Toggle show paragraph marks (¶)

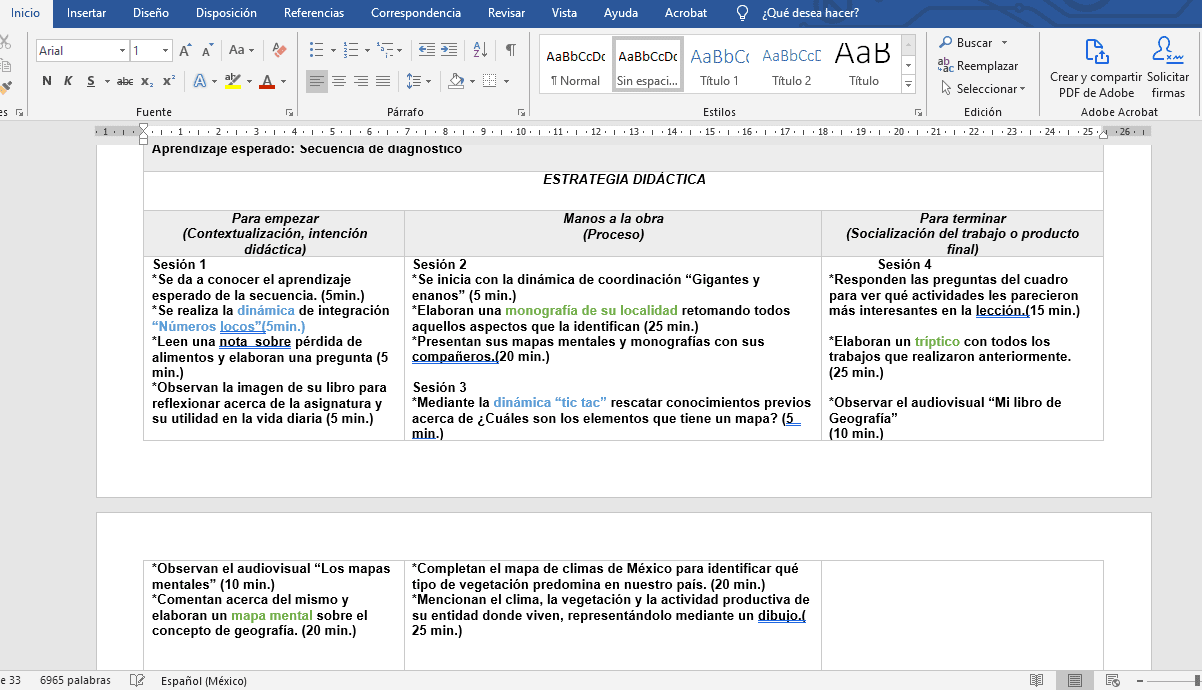click(x=511, y=50)
